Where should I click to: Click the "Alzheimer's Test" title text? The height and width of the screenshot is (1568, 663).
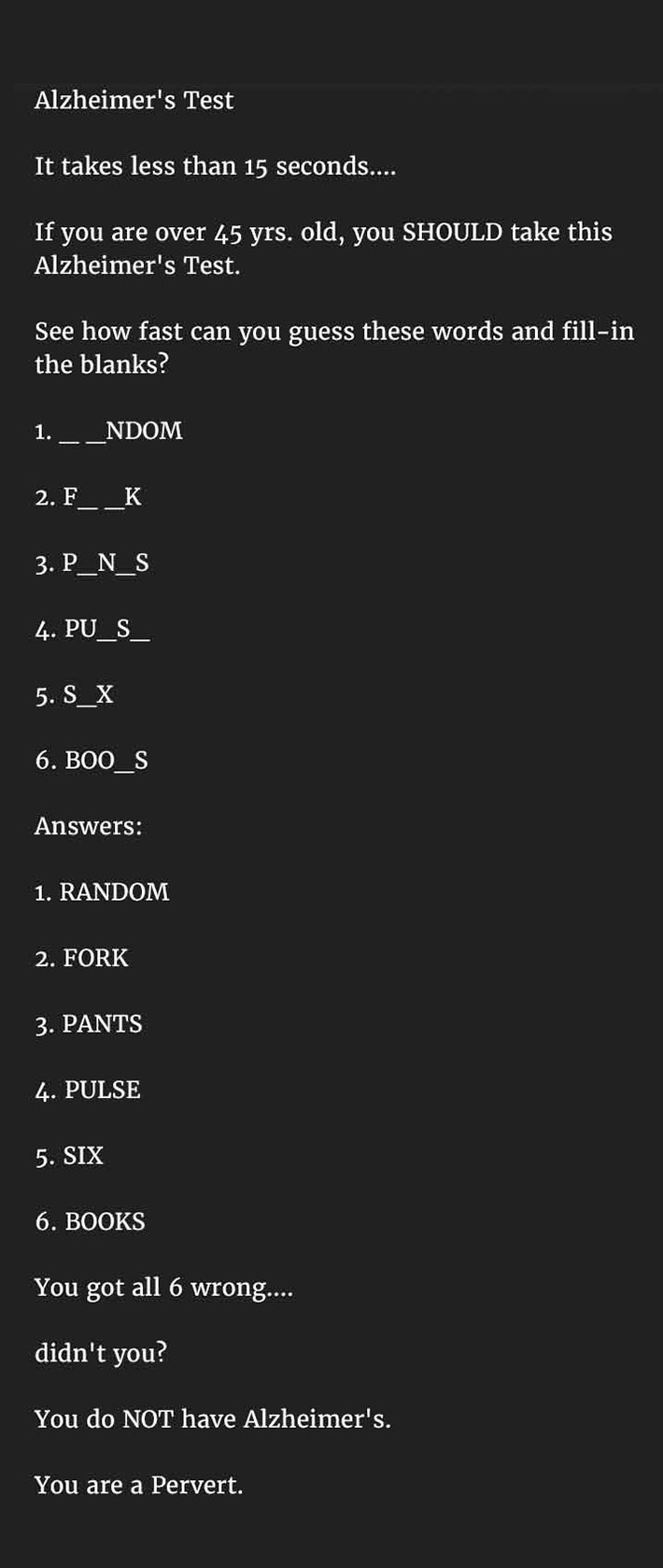134,100
